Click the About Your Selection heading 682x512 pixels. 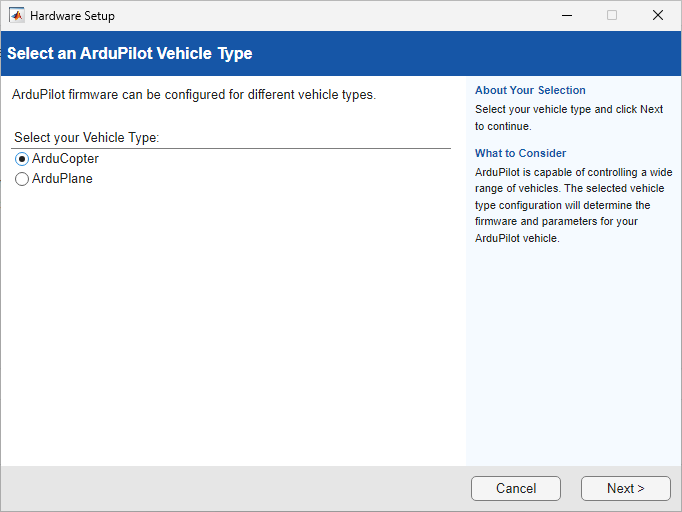(x=530, y=90)
